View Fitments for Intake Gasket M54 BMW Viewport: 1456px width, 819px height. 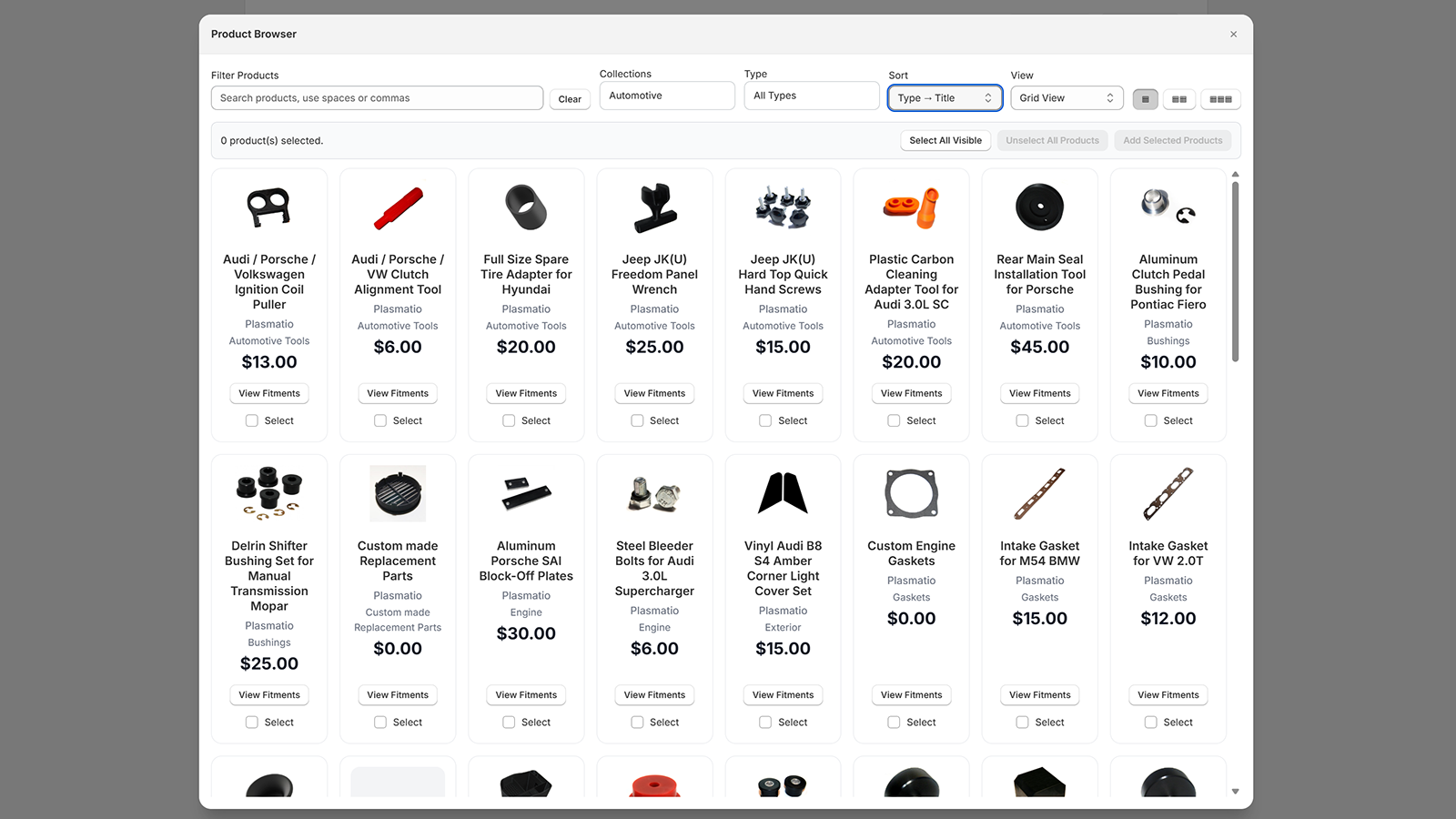[x=1040, y=694]
